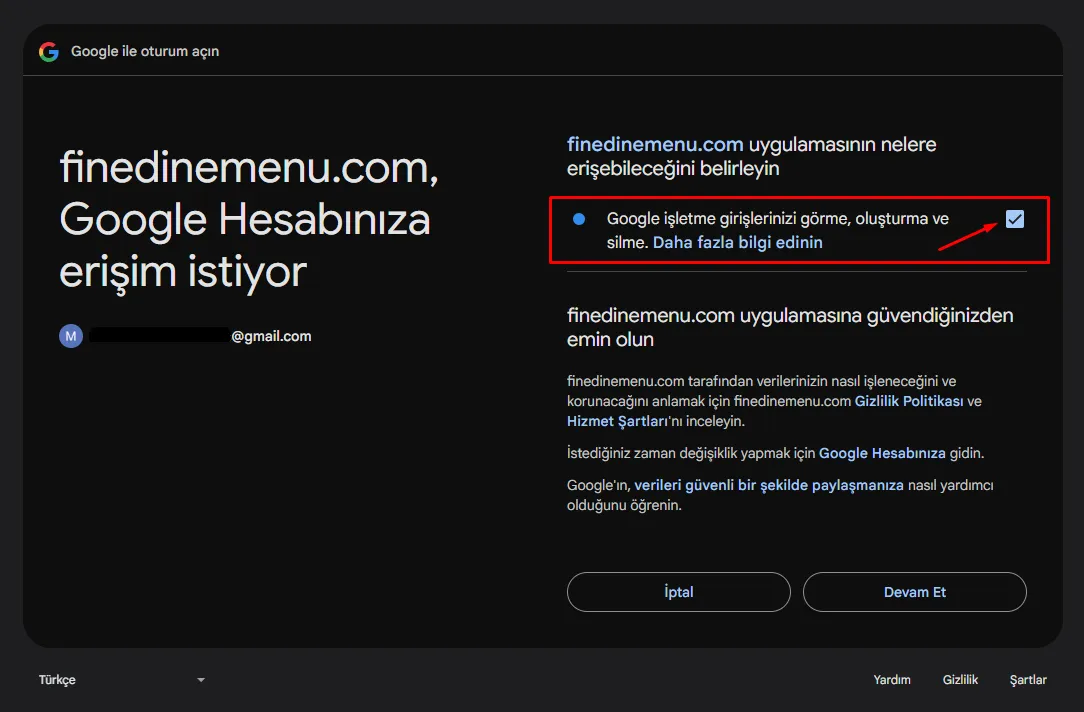Open the Şartlar footer link
The image size is (1084, 712).
pos(1027,680)
